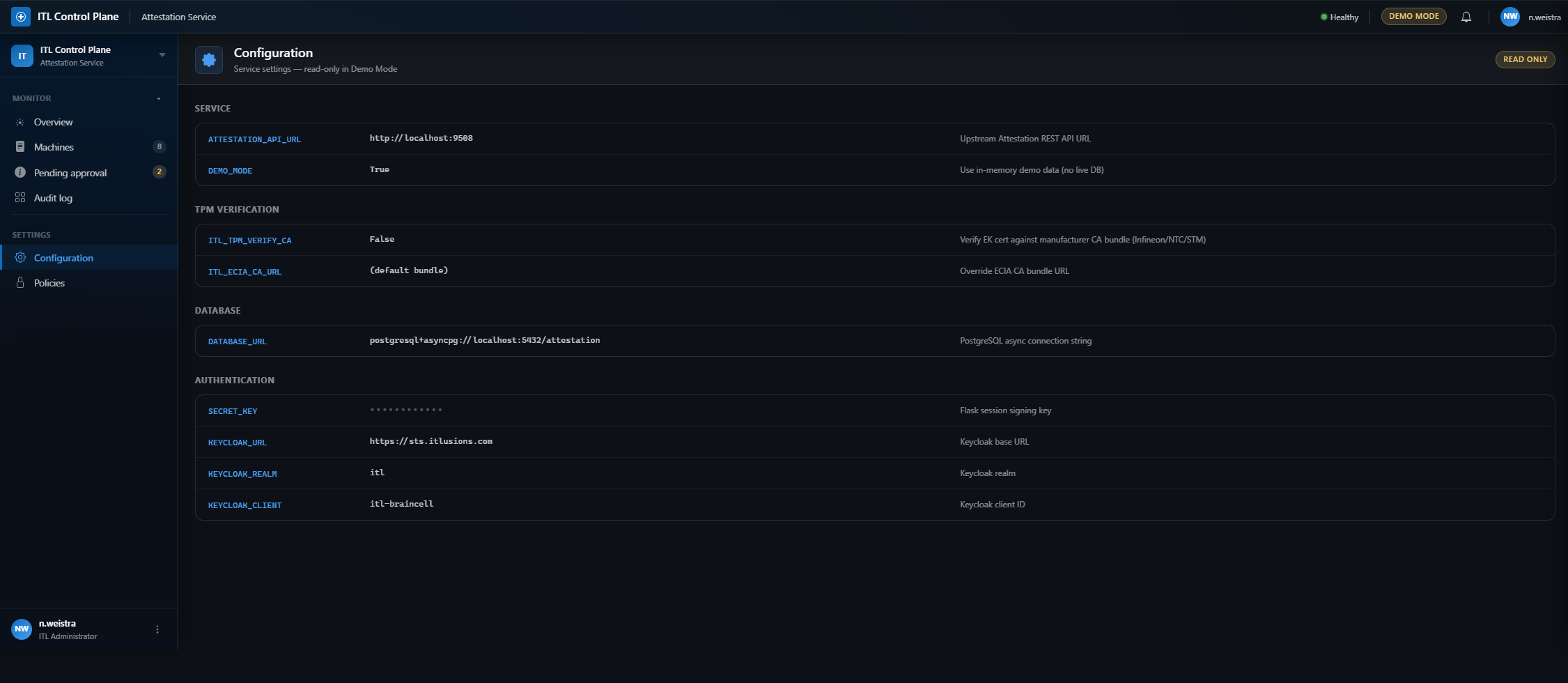Click the KEYCLOAK_CLIENT key
This screenshot has width=1568, height=683.
[x=244, y=505]
